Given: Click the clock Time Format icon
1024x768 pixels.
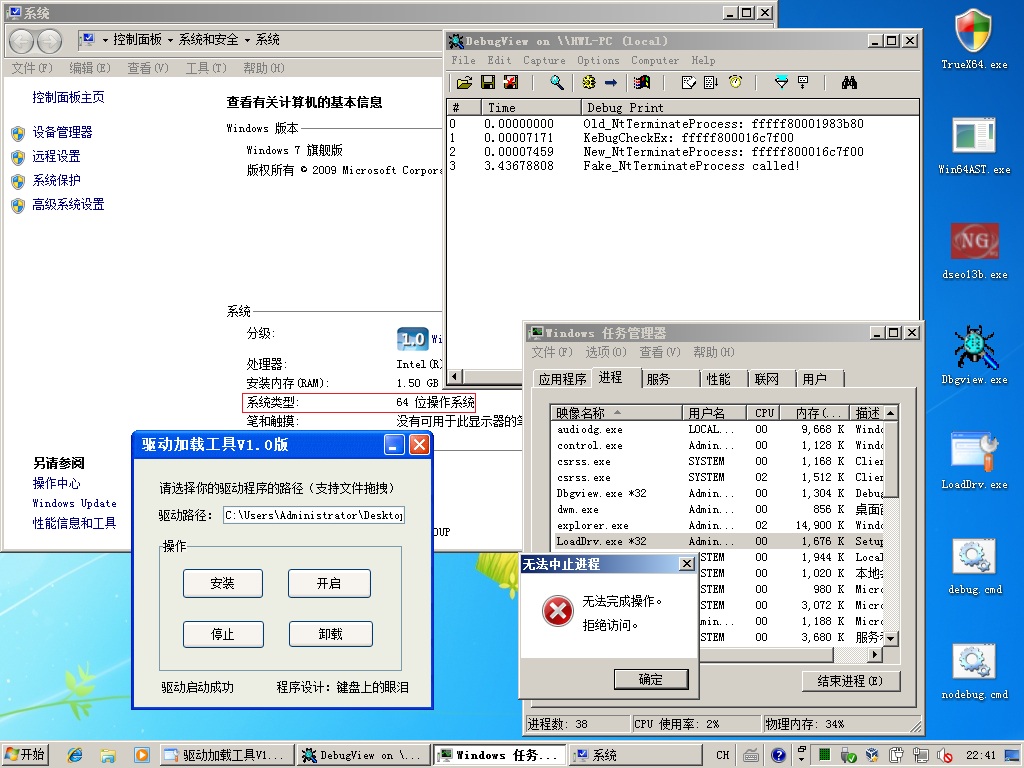Looking at the screenshot, I should (735, 83).
